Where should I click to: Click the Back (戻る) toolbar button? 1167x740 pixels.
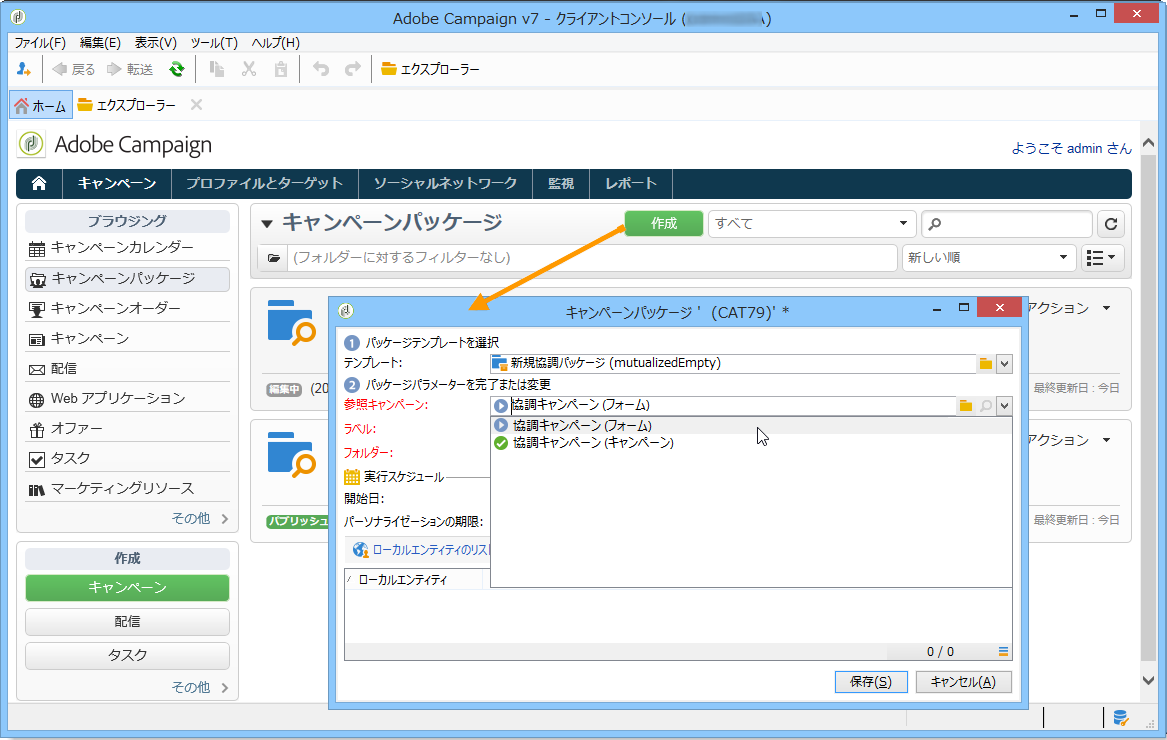click(x=73, y=69)
